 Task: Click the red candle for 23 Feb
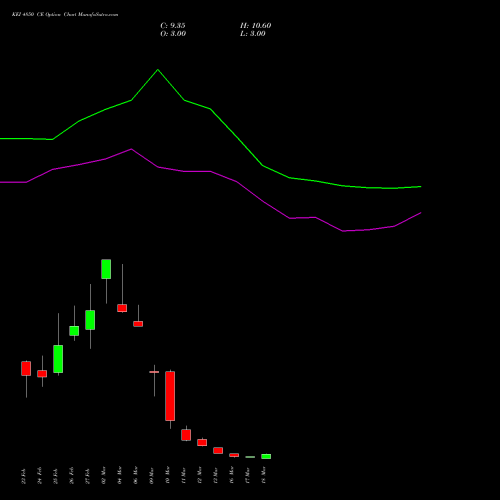point(26,368)
